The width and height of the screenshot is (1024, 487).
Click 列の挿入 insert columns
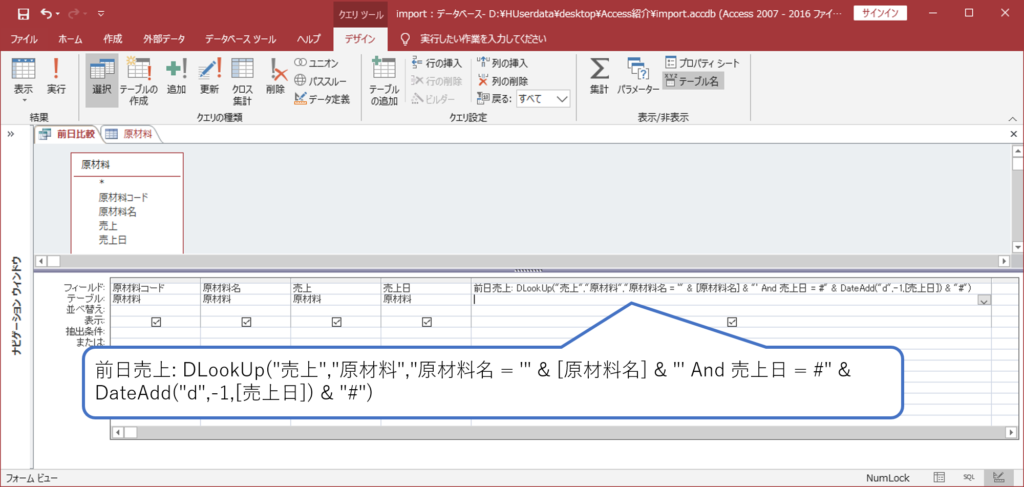502,63
